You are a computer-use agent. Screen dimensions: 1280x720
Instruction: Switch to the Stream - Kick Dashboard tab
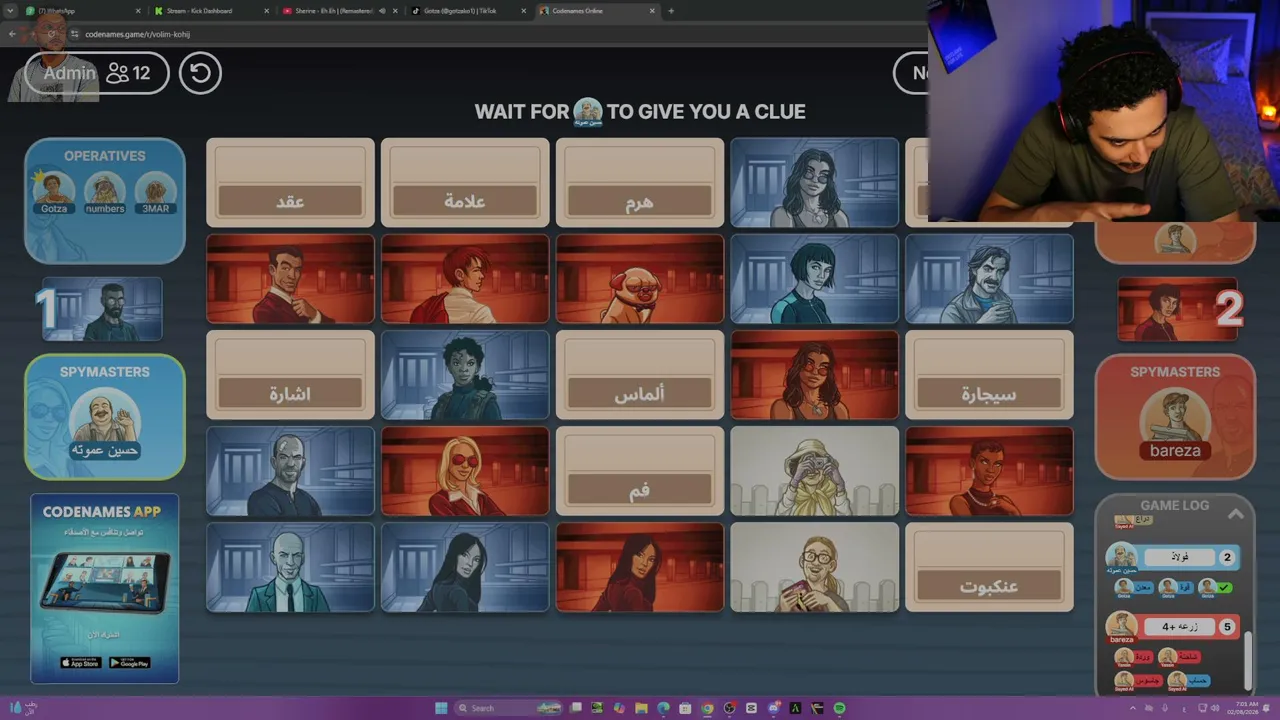pyautogui.click(x=213, y=11)
